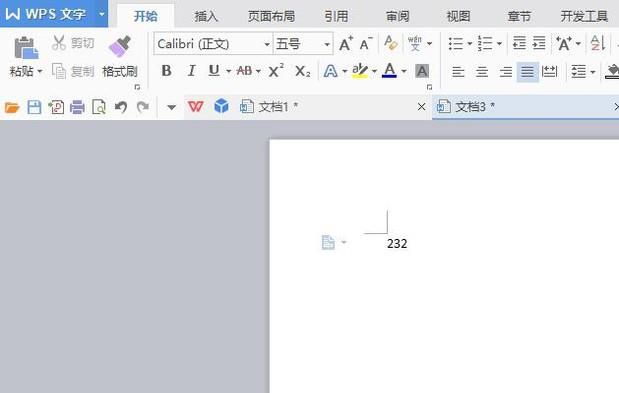
Task: Click the numbered list icon
Action: point(485,43)
